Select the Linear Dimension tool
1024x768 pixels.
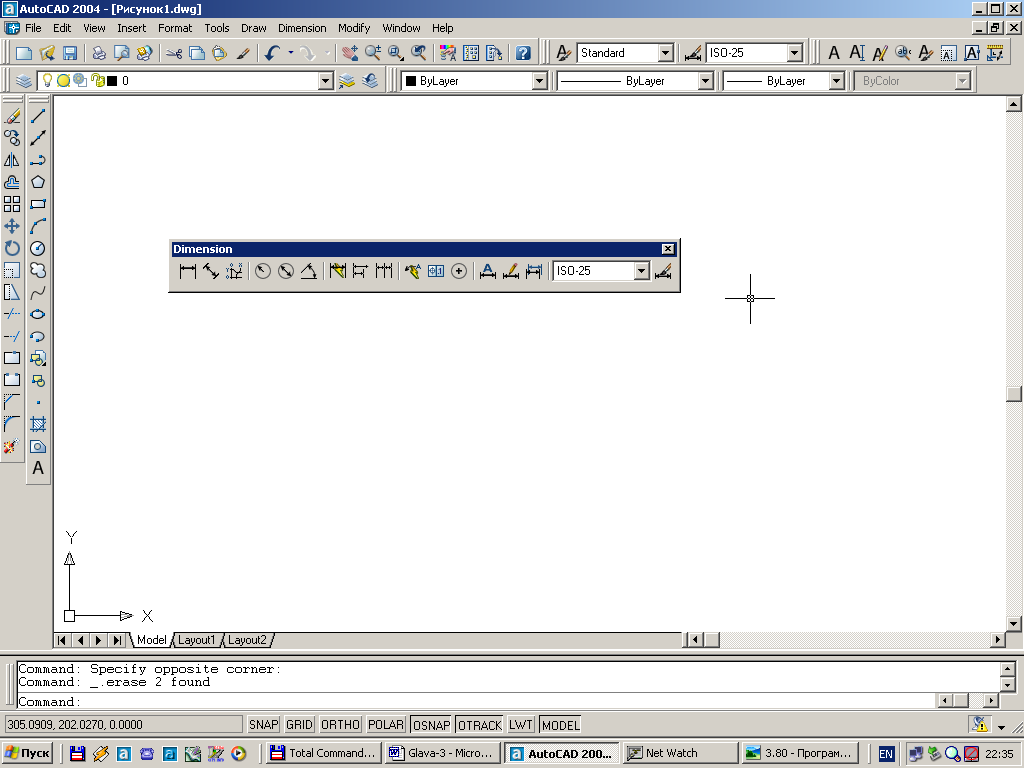[187, 271]
